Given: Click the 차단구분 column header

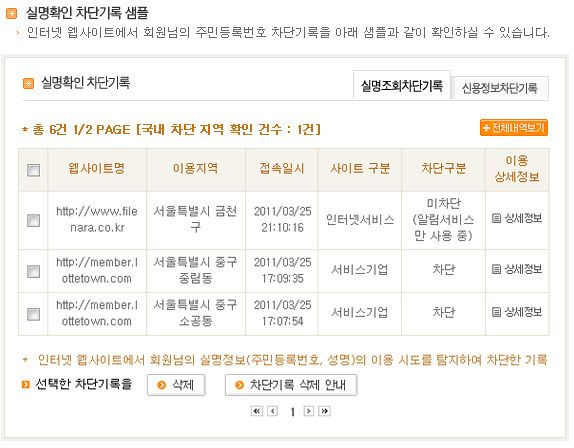Looking at the screenshot, I should (x=443, y=169).
